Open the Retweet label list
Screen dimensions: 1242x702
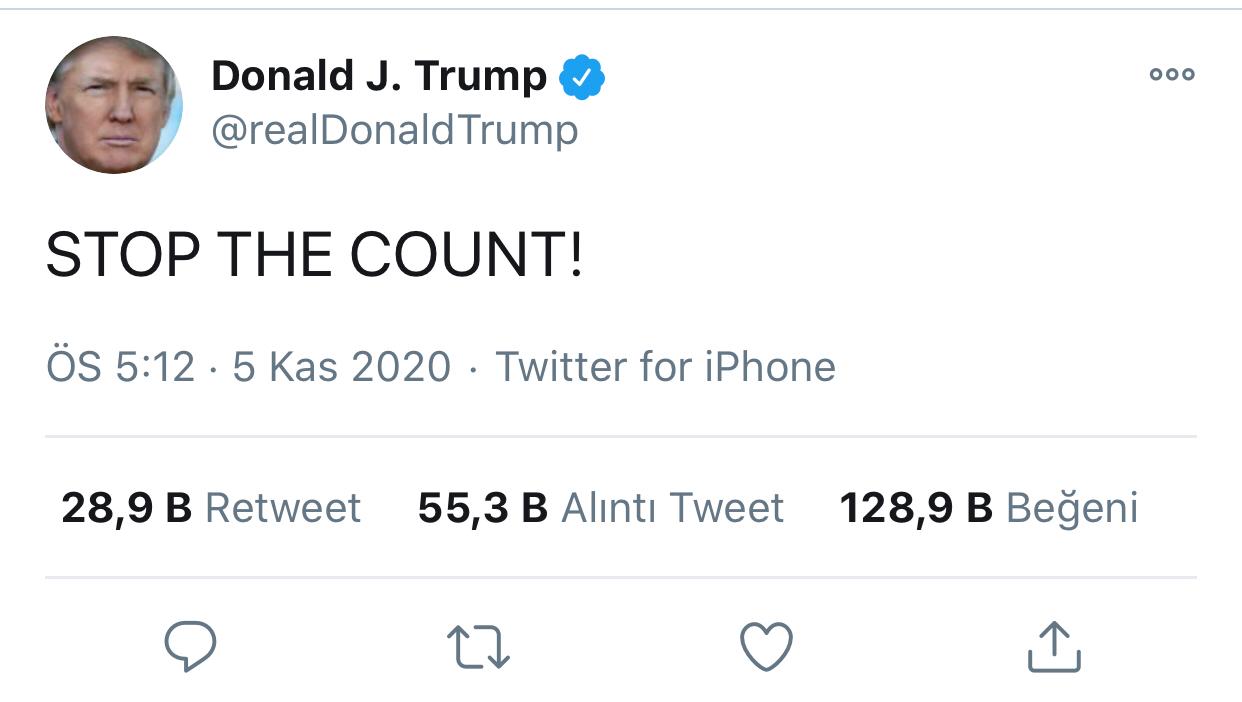[x=282, y=508]
